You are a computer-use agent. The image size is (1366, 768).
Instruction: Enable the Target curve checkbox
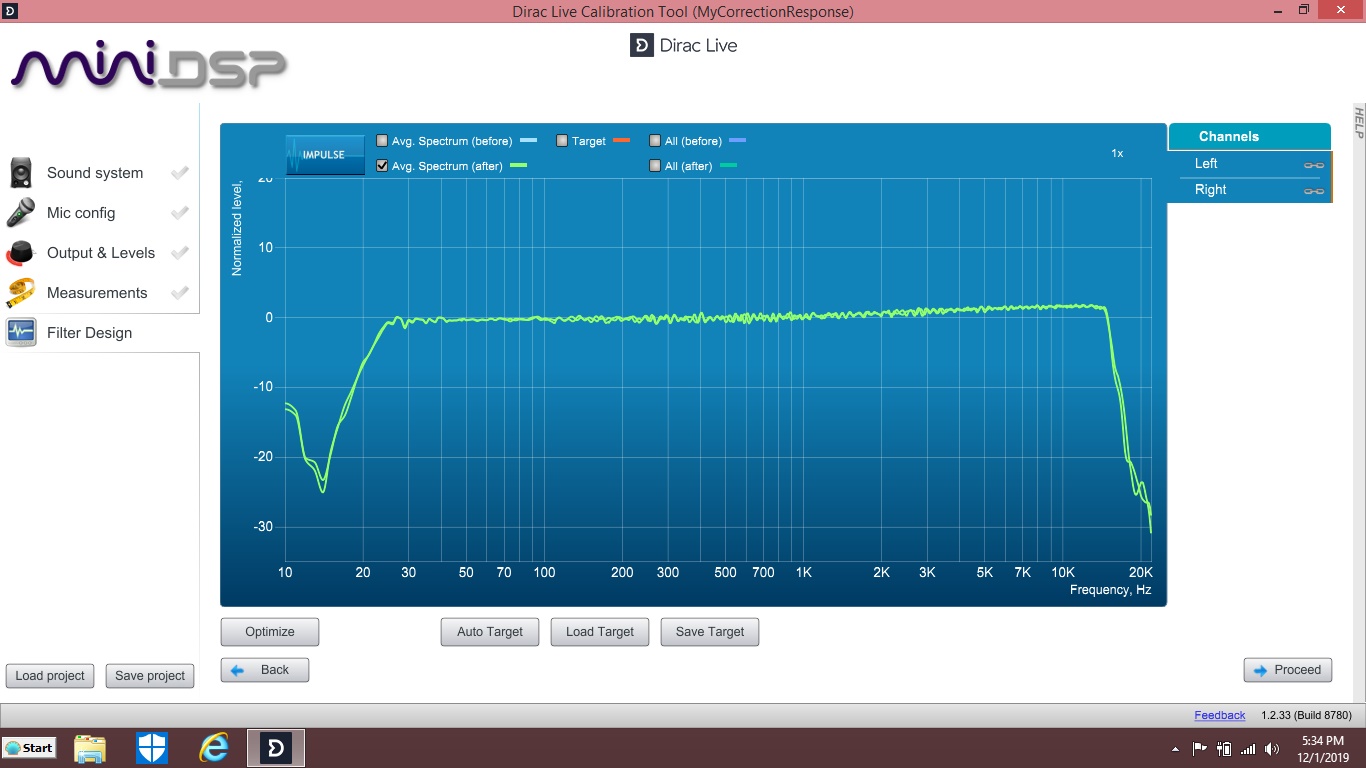pos(562,141)
